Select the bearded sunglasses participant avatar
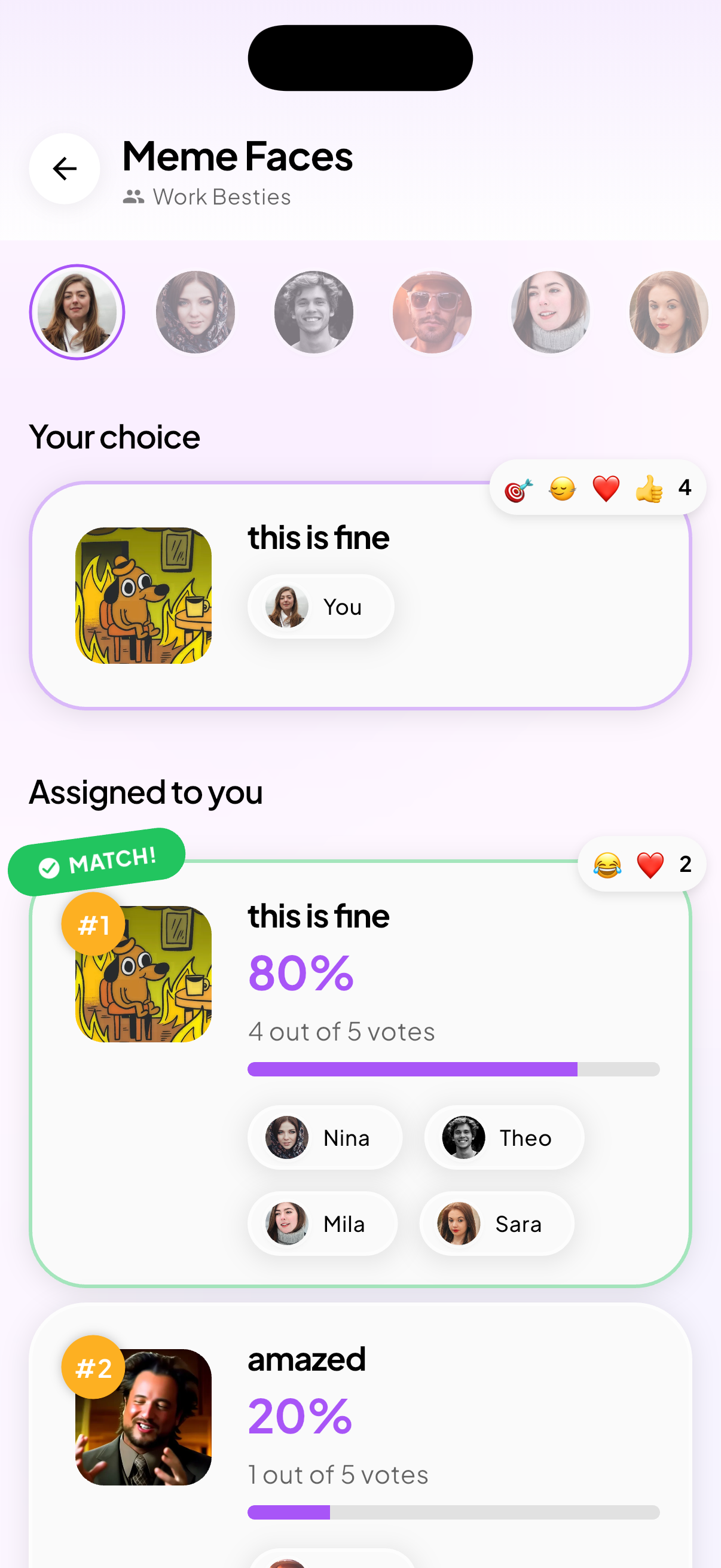The image size is (721, 1568). point(432,312)
